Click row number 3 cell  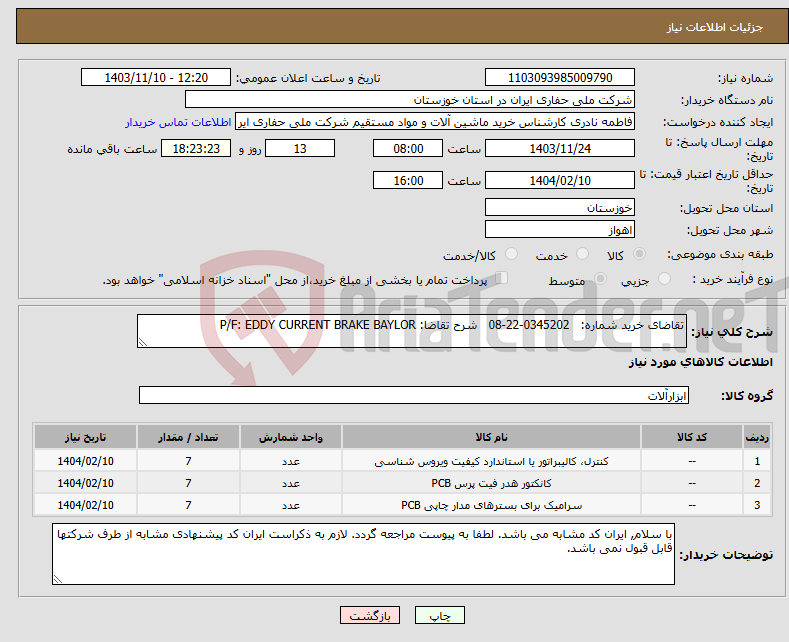[757, 505]
